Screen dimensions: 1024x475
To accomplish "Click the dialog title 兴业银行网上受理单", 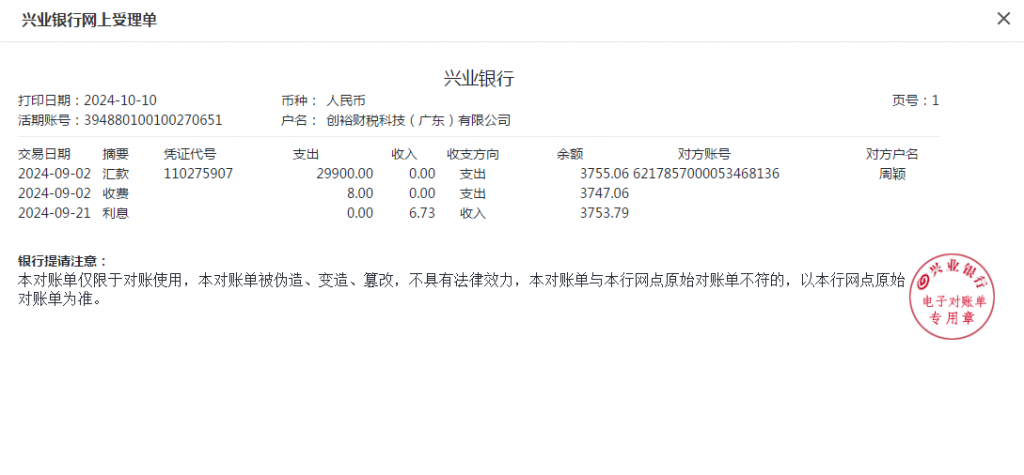I will [x=89, y=20].
